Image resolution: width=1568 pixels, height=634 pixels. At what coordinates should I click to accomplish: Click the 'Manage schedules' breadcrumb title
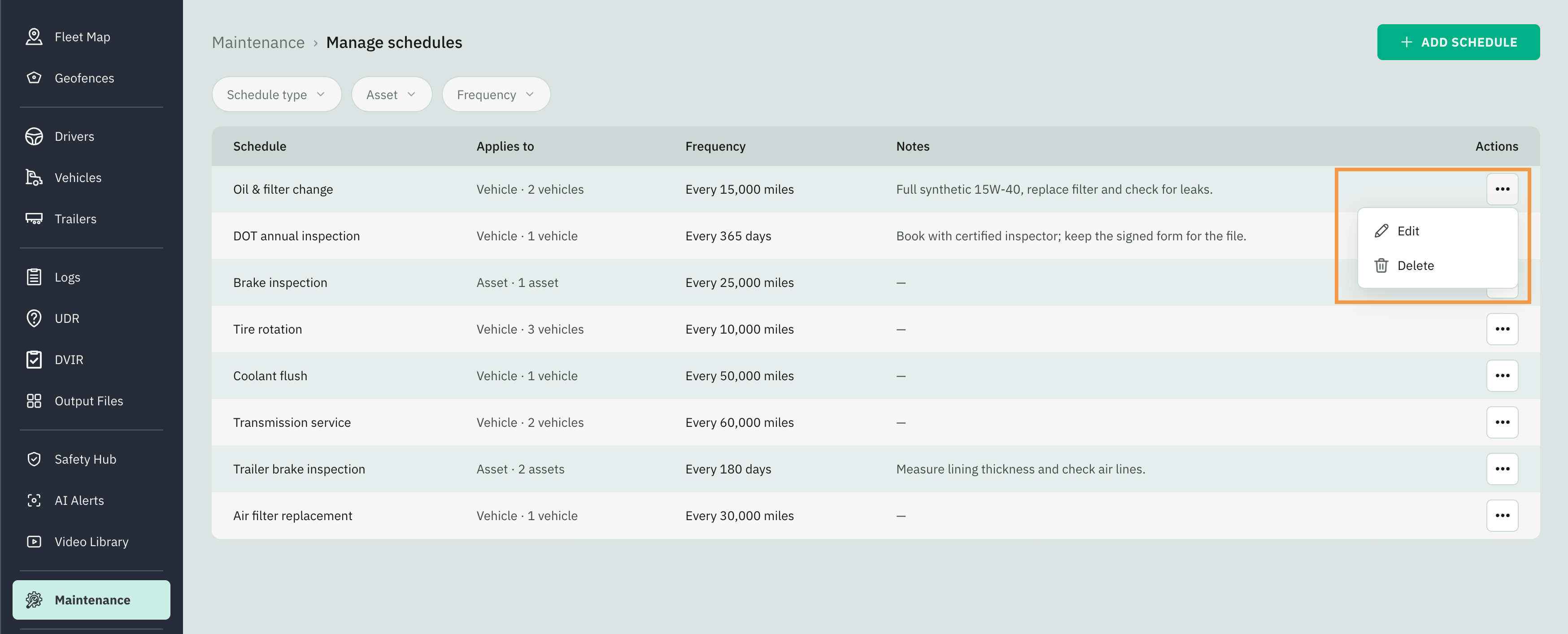click(394, 43)
